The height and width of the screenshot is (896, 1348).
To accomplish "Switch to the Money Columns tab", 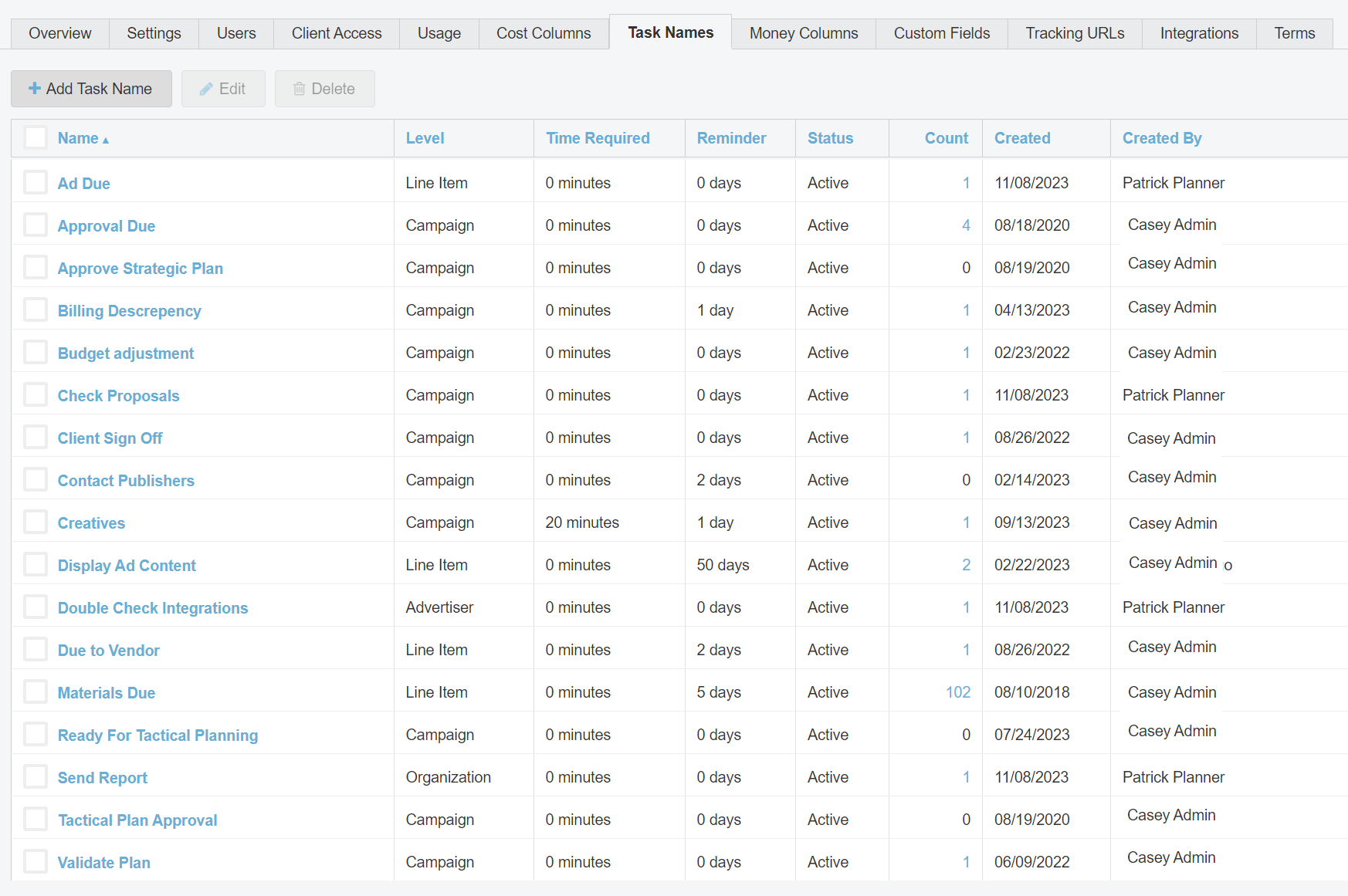I will click(803, 33).
